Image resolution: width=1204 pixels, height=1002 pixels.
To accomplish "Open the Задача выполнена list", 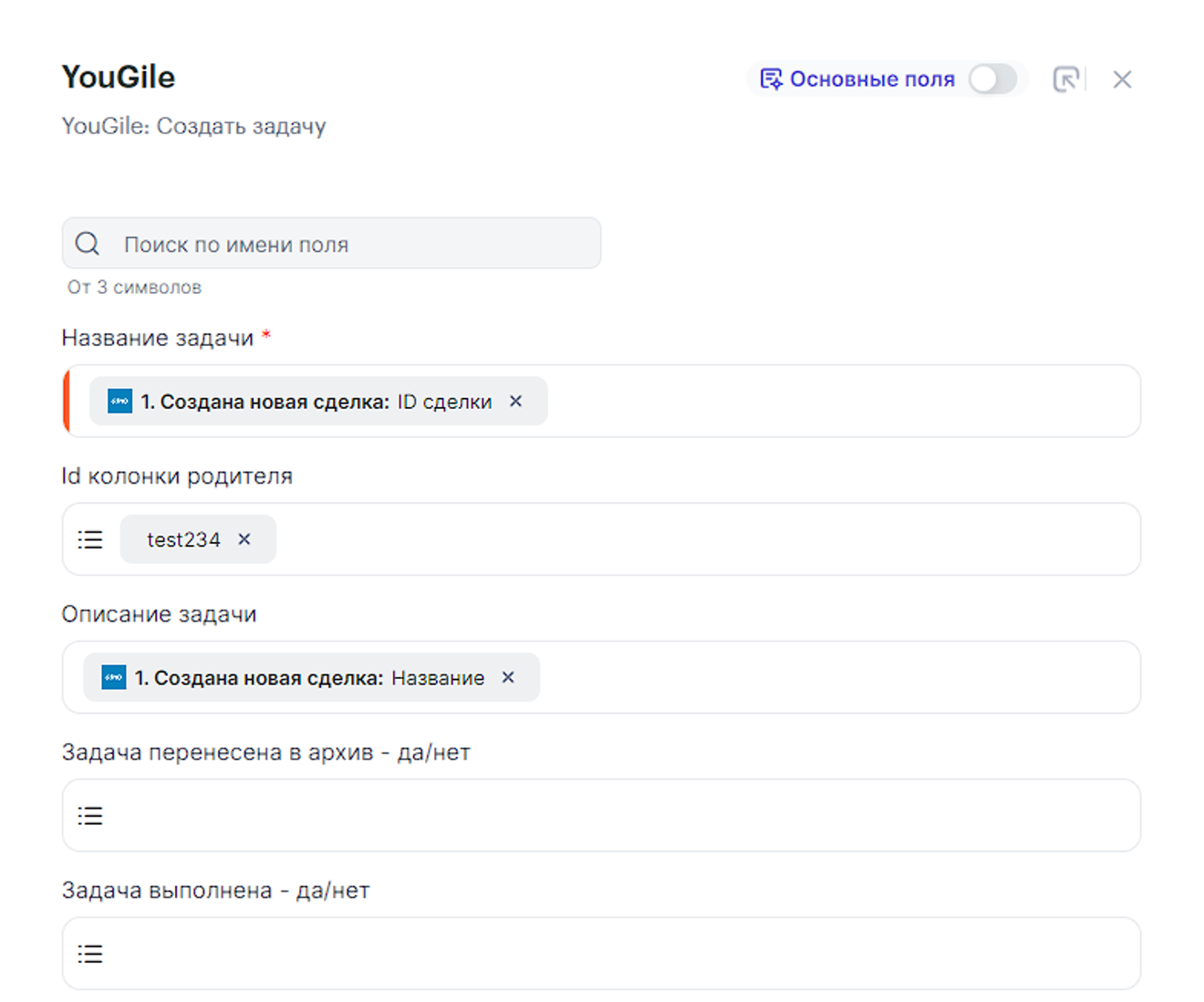I will pyautogui.click(x=90, y=954).
